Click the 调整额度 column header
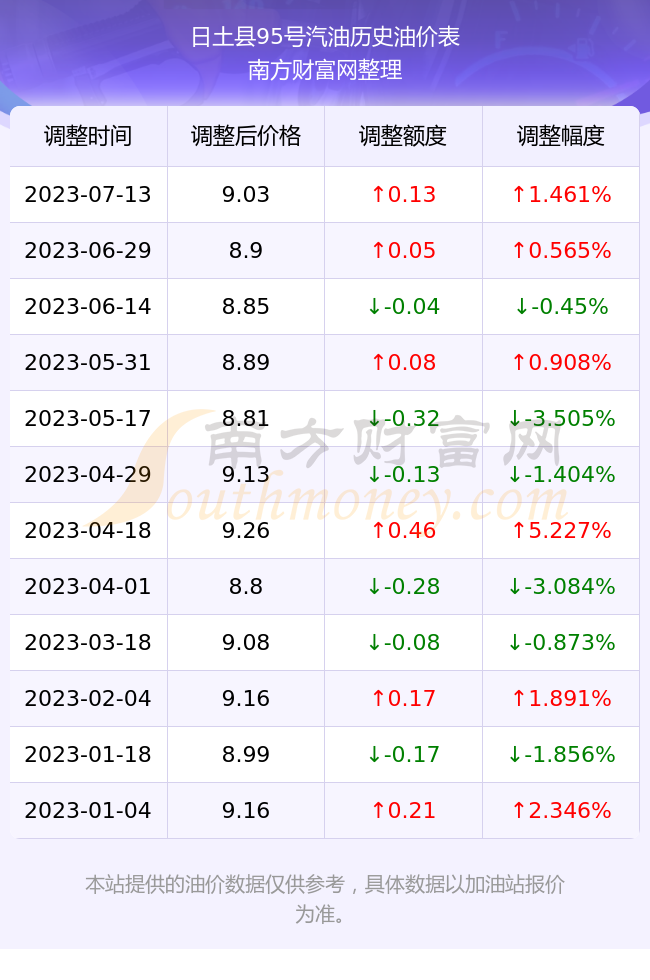This screenshot has height=980, width=650. point(403,136)
